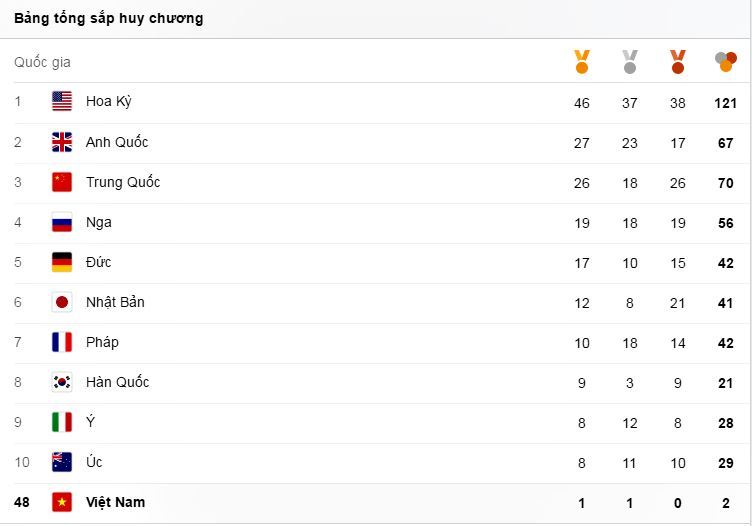Click the Japan flag icon
Viewport: 752px width, 526px height.
click(62, 302)
